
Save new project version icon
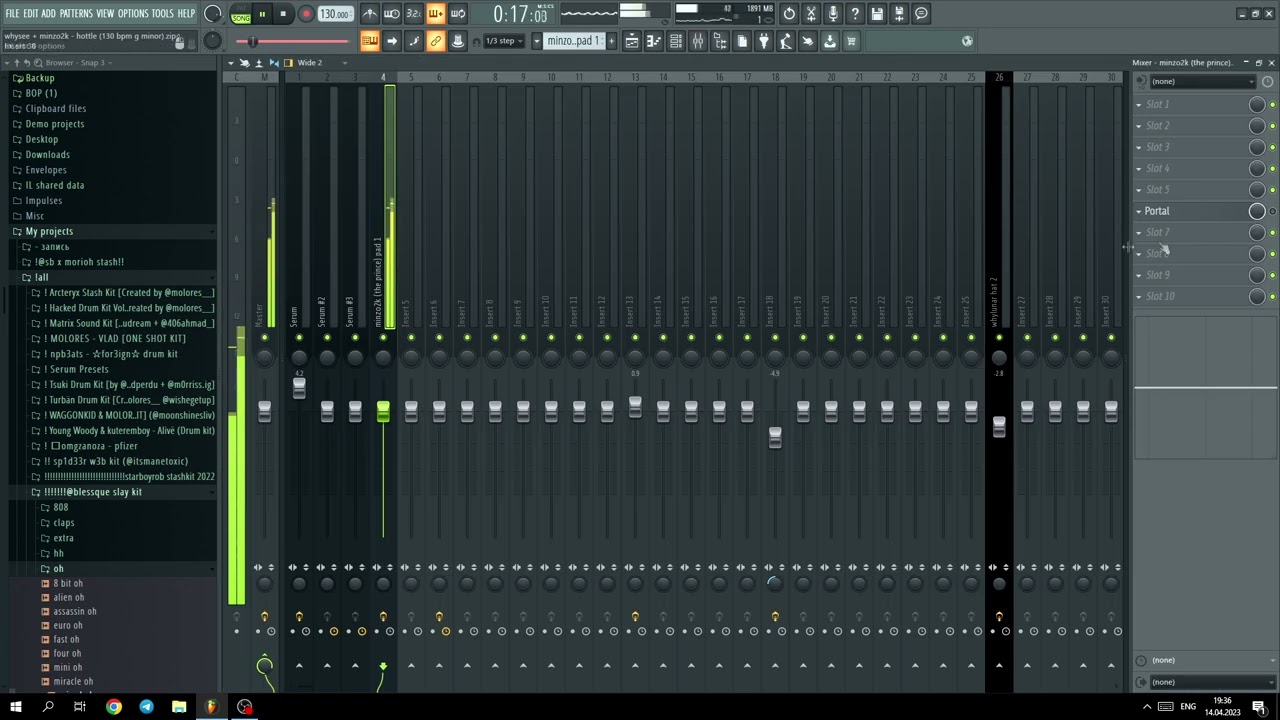point(900,14)
